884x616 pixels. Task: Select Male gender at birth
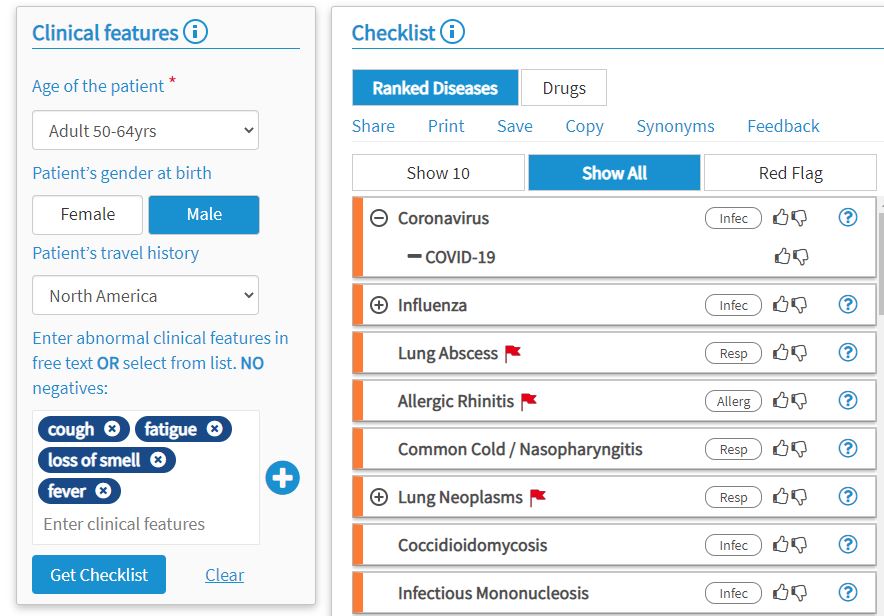(x=204, y=215)
